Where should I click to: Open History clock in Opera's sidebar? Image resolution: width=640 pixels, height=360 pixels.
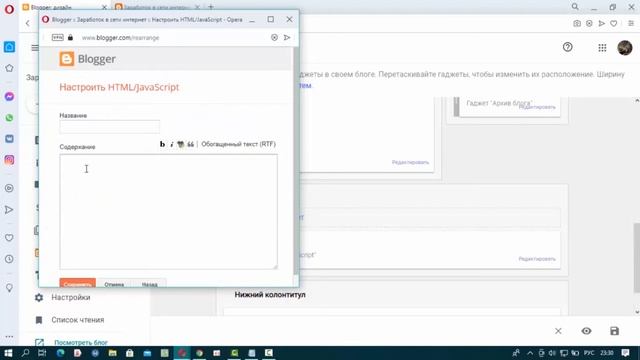click(x=9, y=259)
